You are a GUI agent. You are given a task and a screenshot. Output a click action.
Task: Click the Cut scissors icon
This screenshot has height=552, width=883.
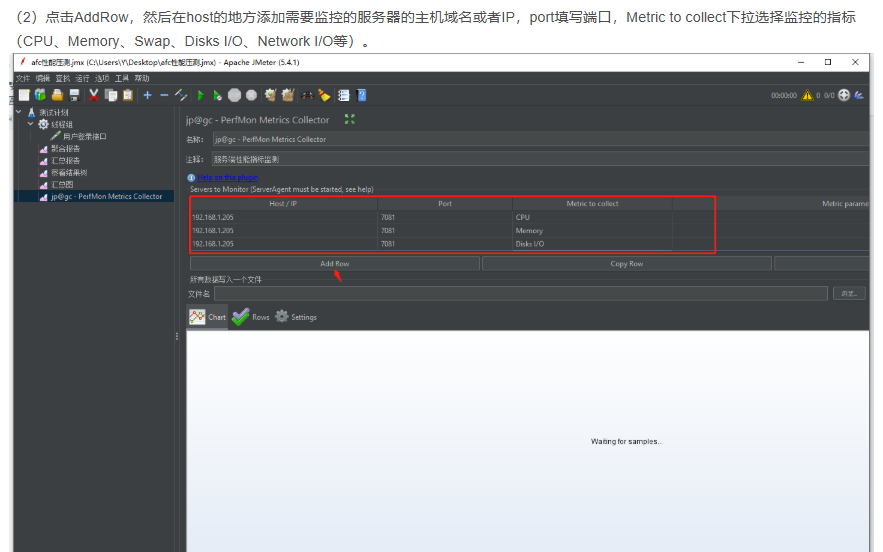(x=93, y=95)
